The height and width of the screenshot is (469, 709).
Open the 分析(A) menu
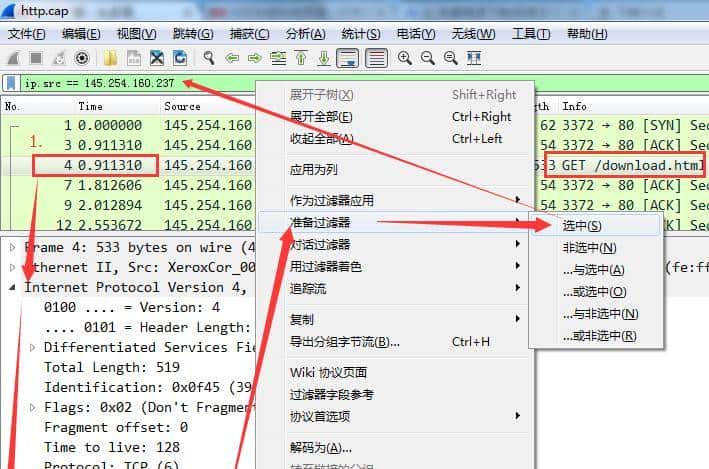click(x=305, y=34)
